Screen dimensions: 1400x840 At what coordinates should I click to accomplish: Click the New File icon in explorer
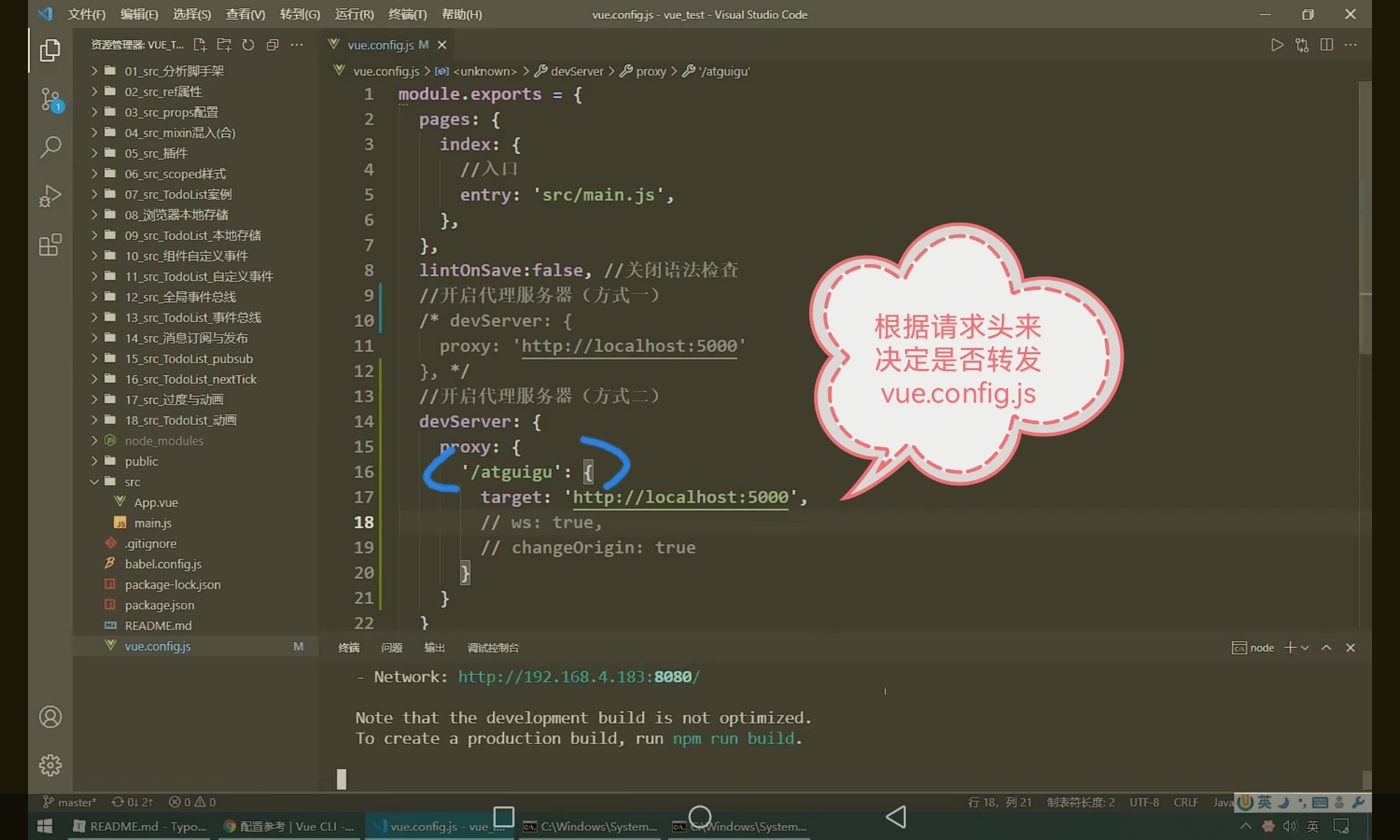pos(200,45)
